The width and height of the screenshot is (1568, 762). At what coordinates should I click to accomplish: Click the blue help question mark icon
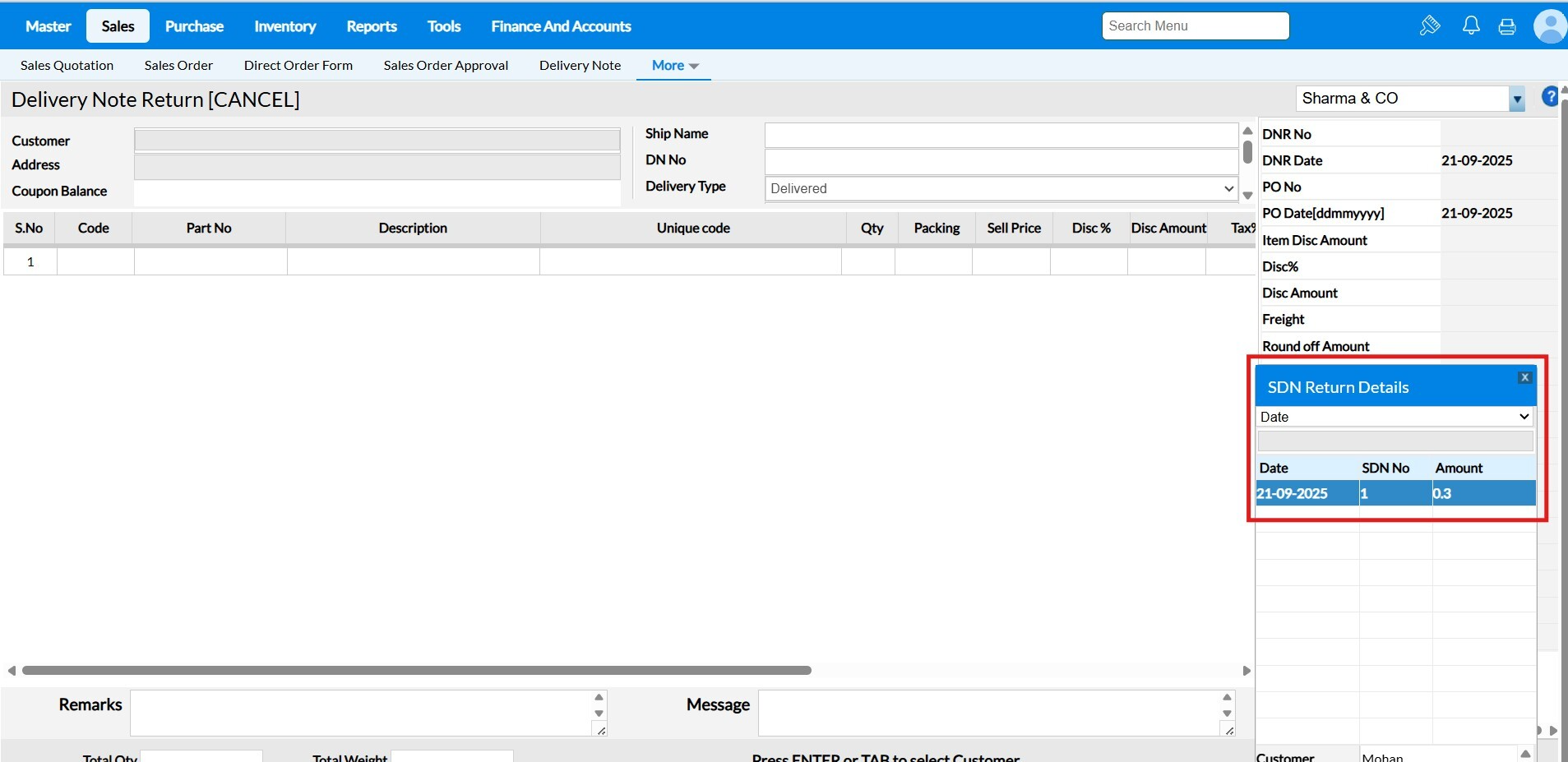click(1551, 96)
